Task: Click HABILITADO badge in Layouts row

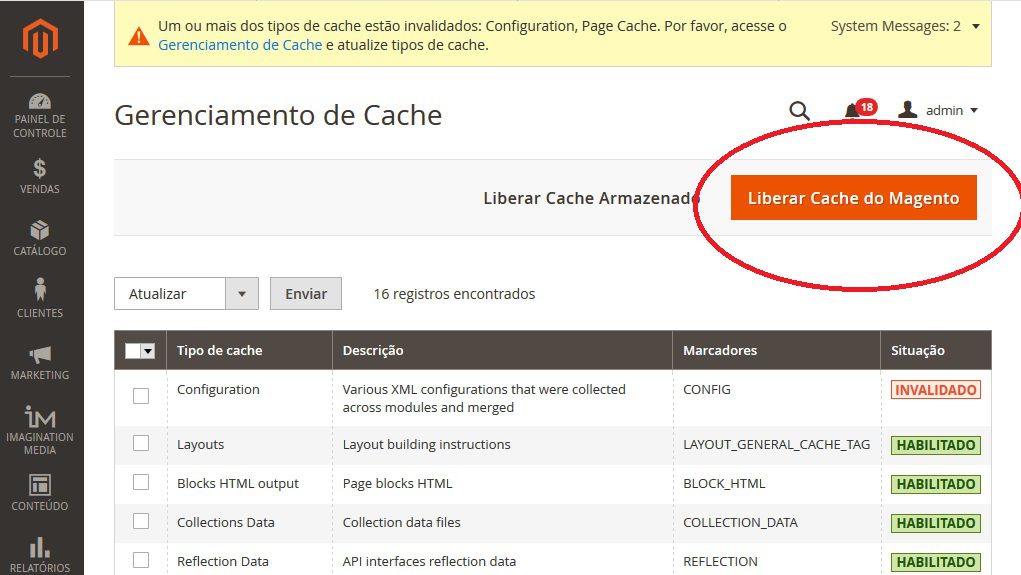Action: tap(936, 445)
